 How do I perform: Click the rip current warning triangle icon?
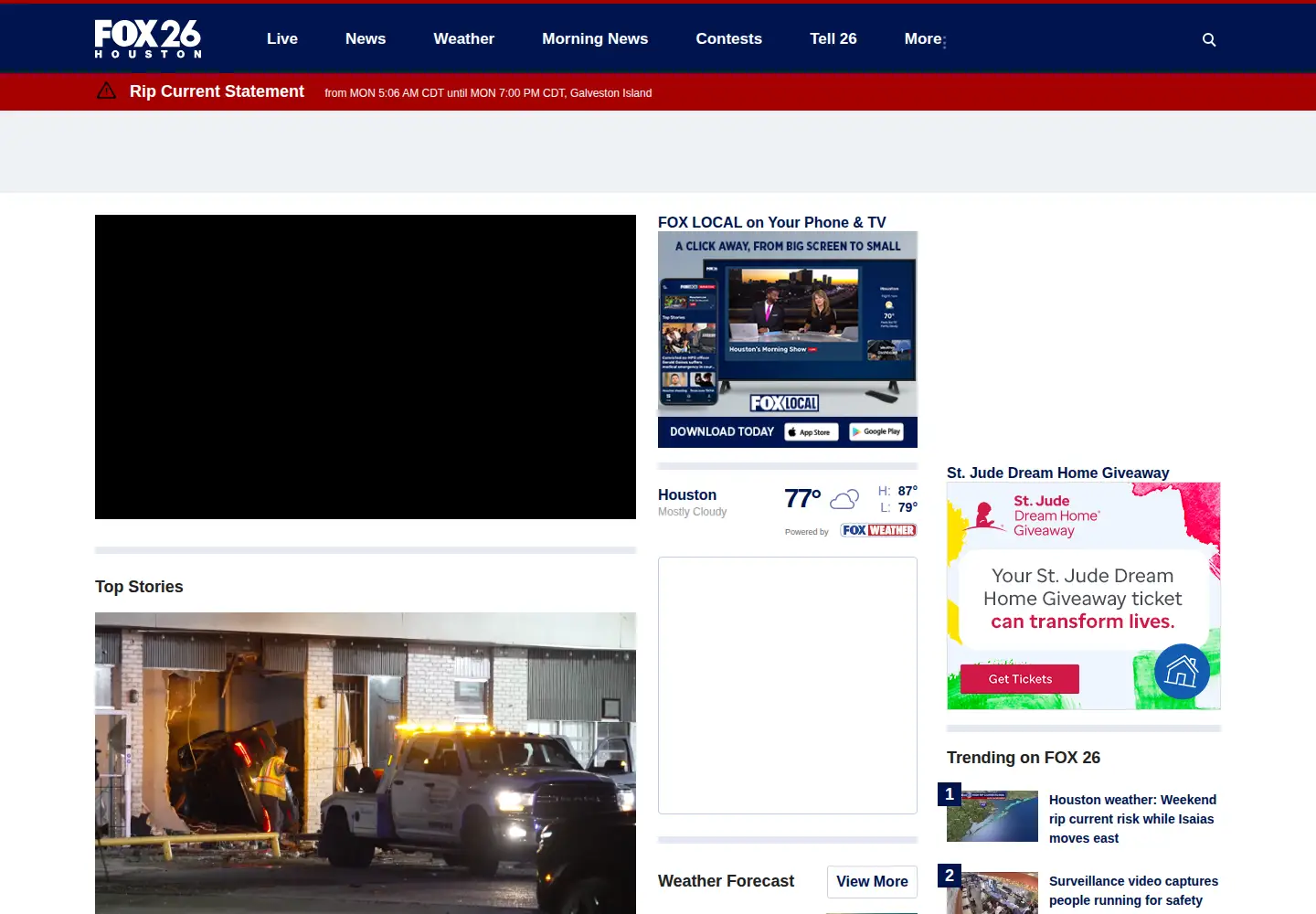point(106,90)
